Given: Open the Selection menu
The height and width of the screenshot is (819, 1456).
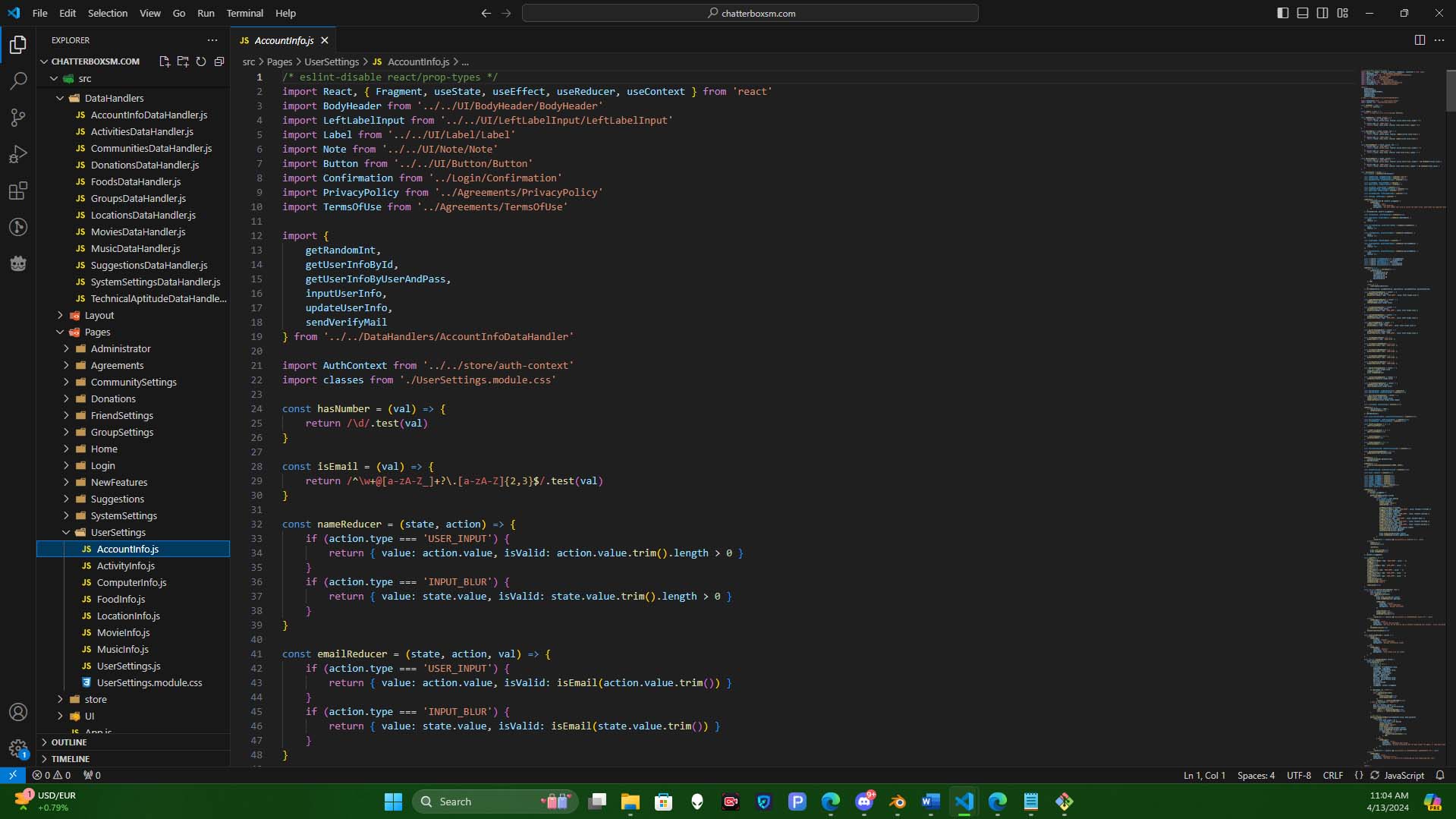Looking at the screenshot, I should pyautogui.click(x=108, y=13).
